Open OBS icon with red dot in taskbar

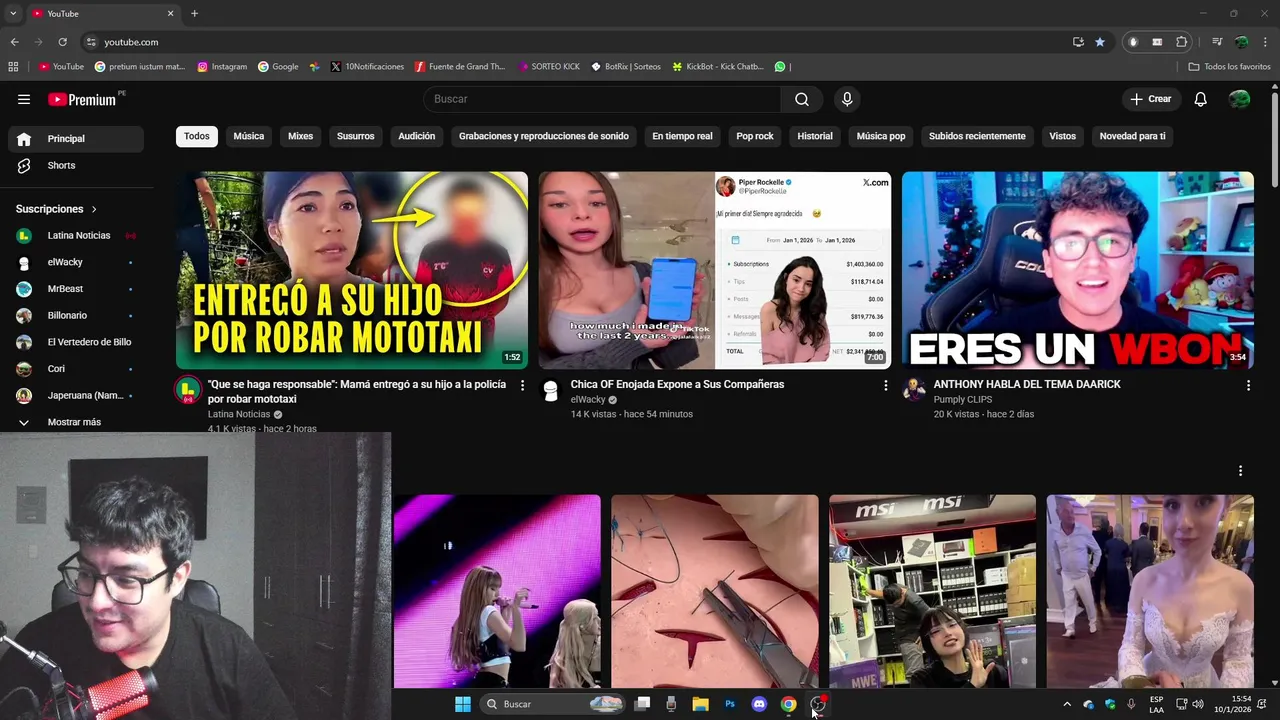818,704
